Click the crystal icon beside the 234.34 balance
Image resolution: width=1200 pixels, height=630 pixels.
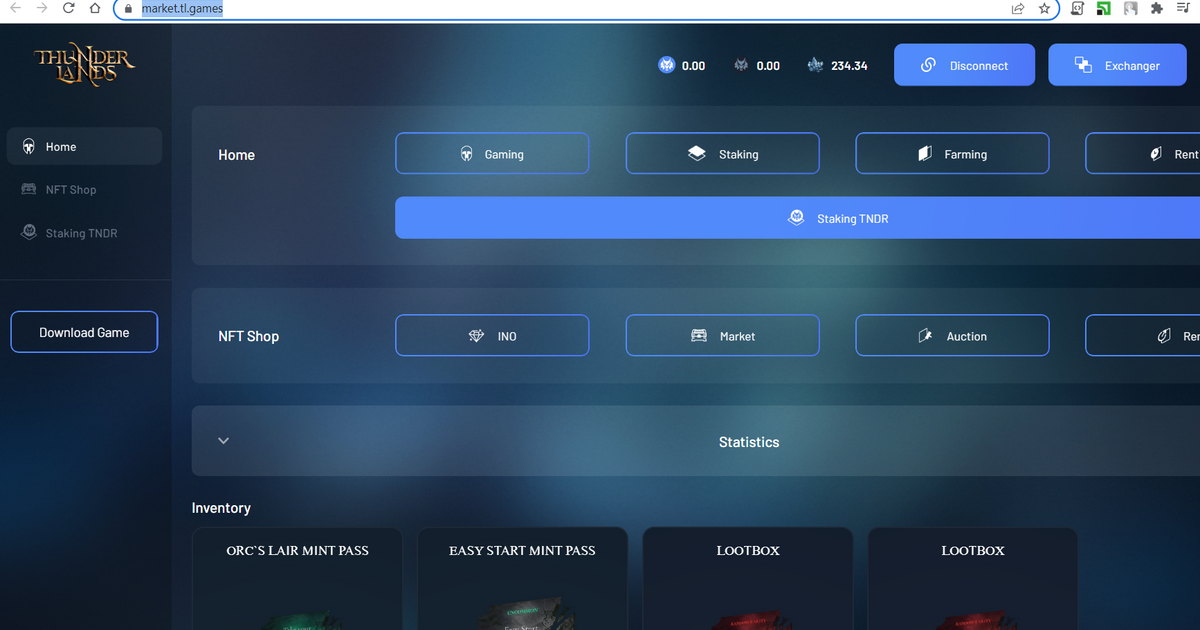click(816, 65)
